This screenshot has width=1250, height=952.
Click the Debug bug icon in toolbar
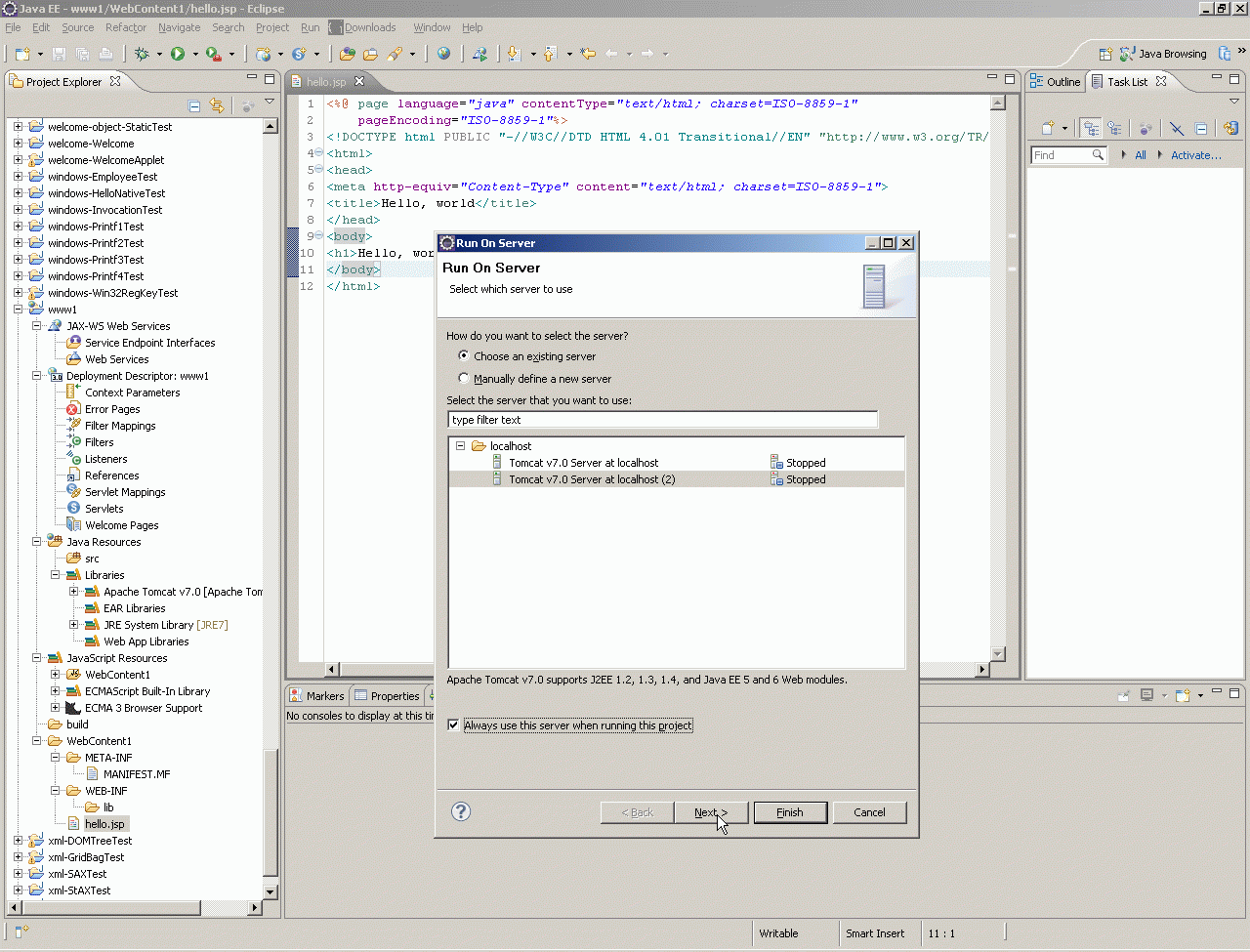tap(142, 55)
